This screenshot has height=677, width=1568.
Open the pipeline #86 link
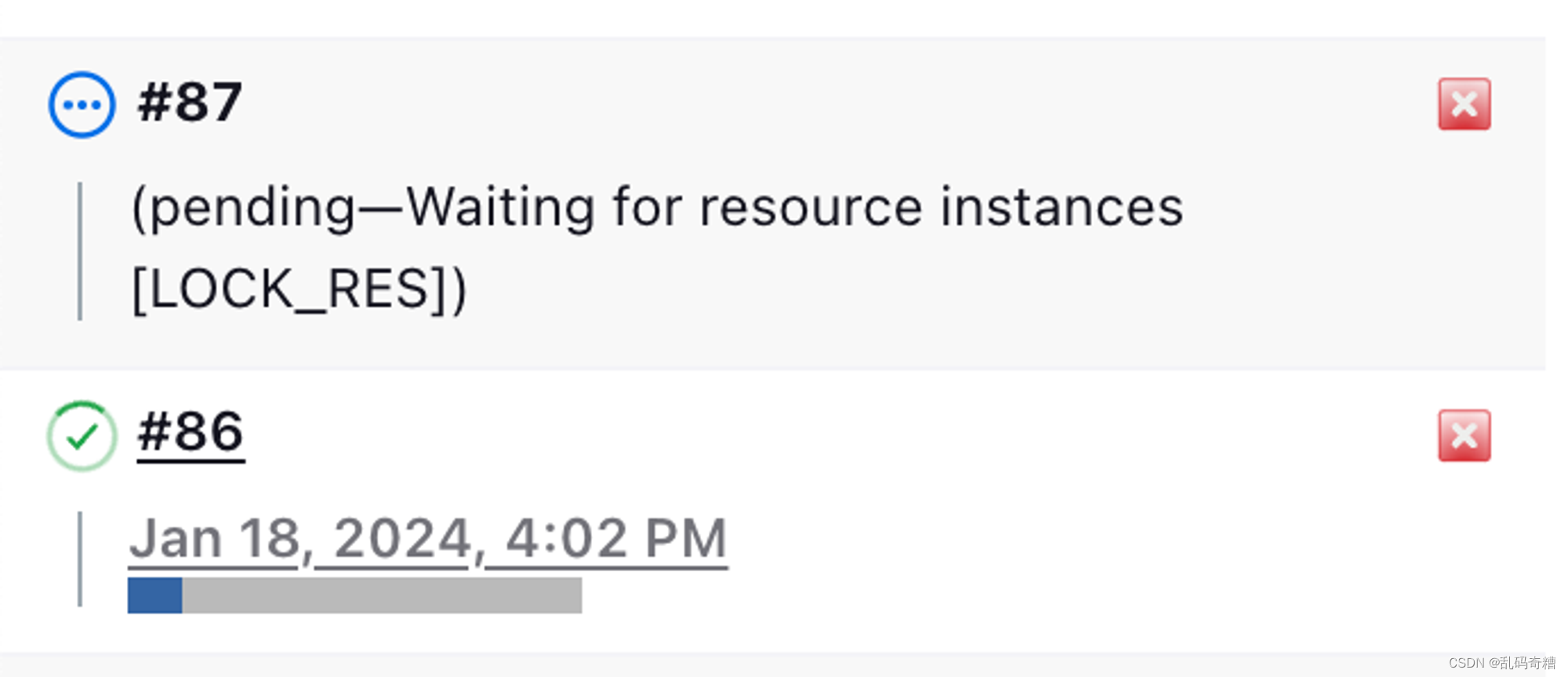[x=190, y=432]
